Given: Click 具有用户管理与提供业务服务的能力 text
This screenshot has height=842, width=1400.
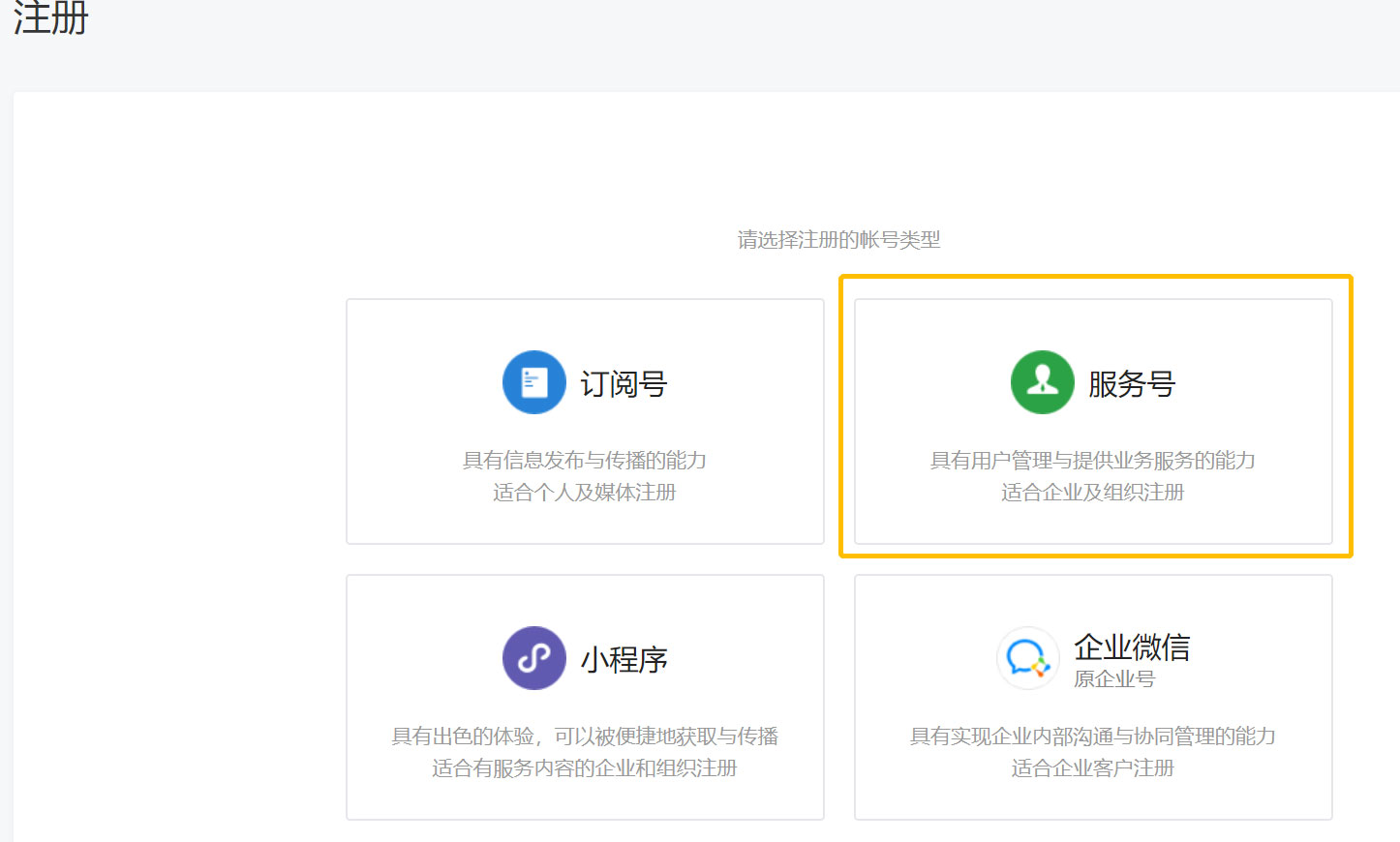Looking at the screenshot, I should [x=1092, y=462].
